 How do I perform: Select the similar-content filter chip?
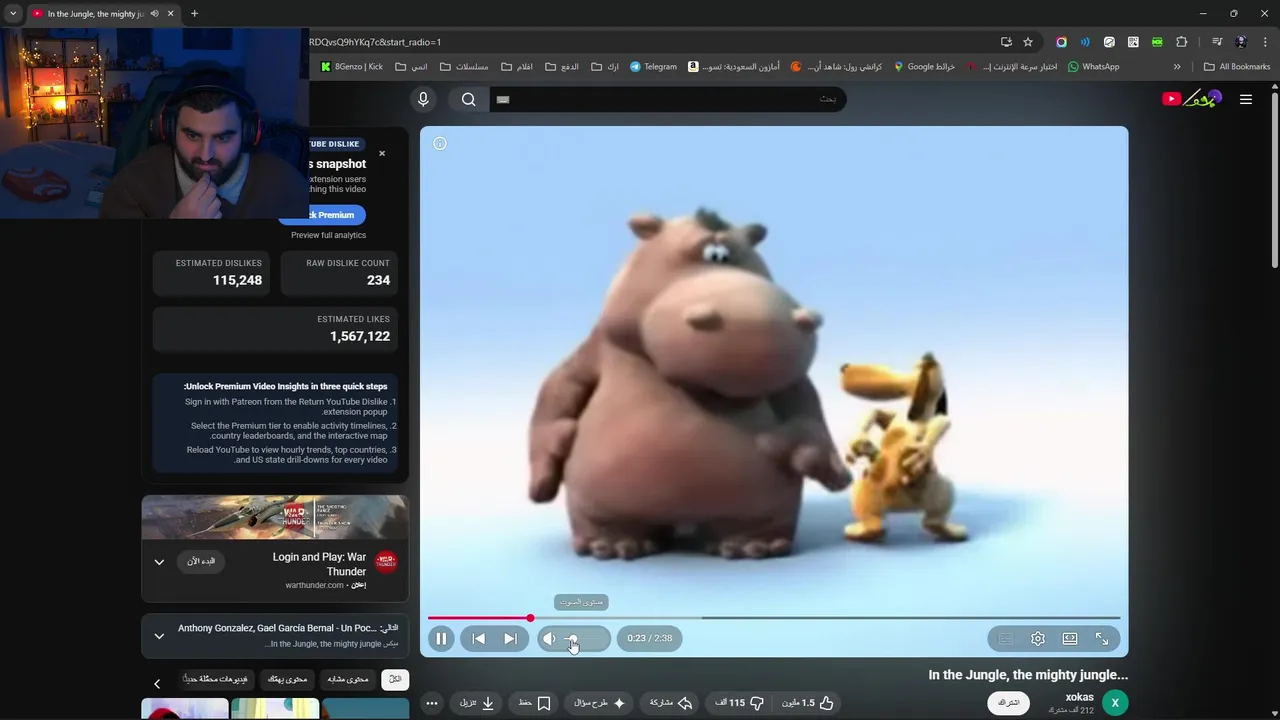348,679
